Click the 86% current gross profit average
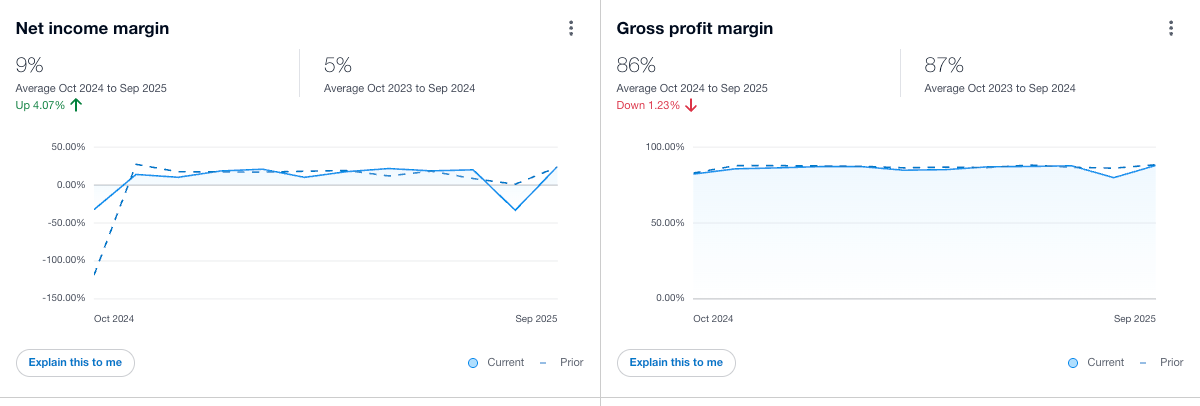Image resolution: width=1200 pixels, height=406 pixels. pyautogui.click(x=636, y=66)
